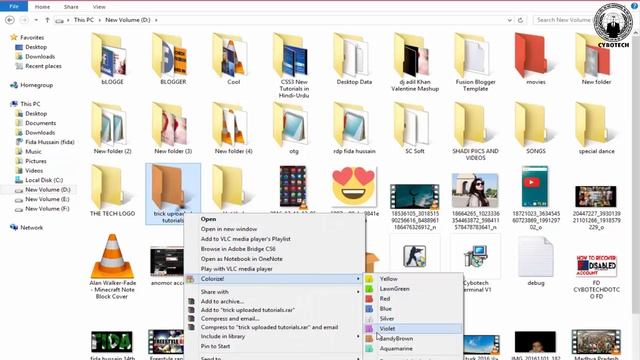Select the heart-eyes emoji image thumbnail
Viewport: 640px width, 360px height.
coord(353,187)
